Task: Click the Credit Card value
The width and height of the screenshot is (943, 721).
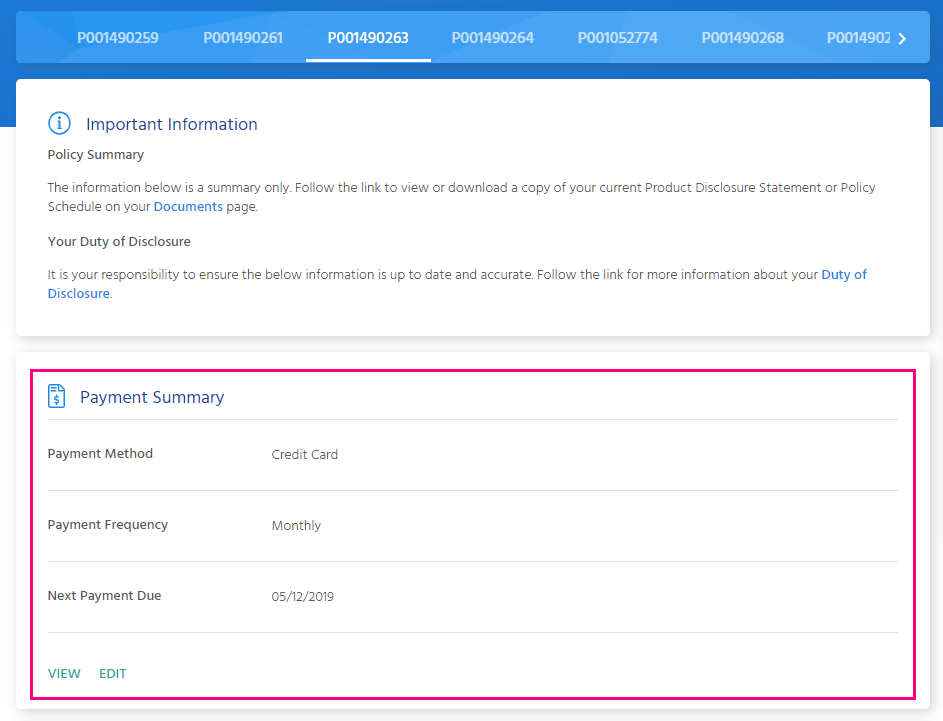Action: (304, 455)
